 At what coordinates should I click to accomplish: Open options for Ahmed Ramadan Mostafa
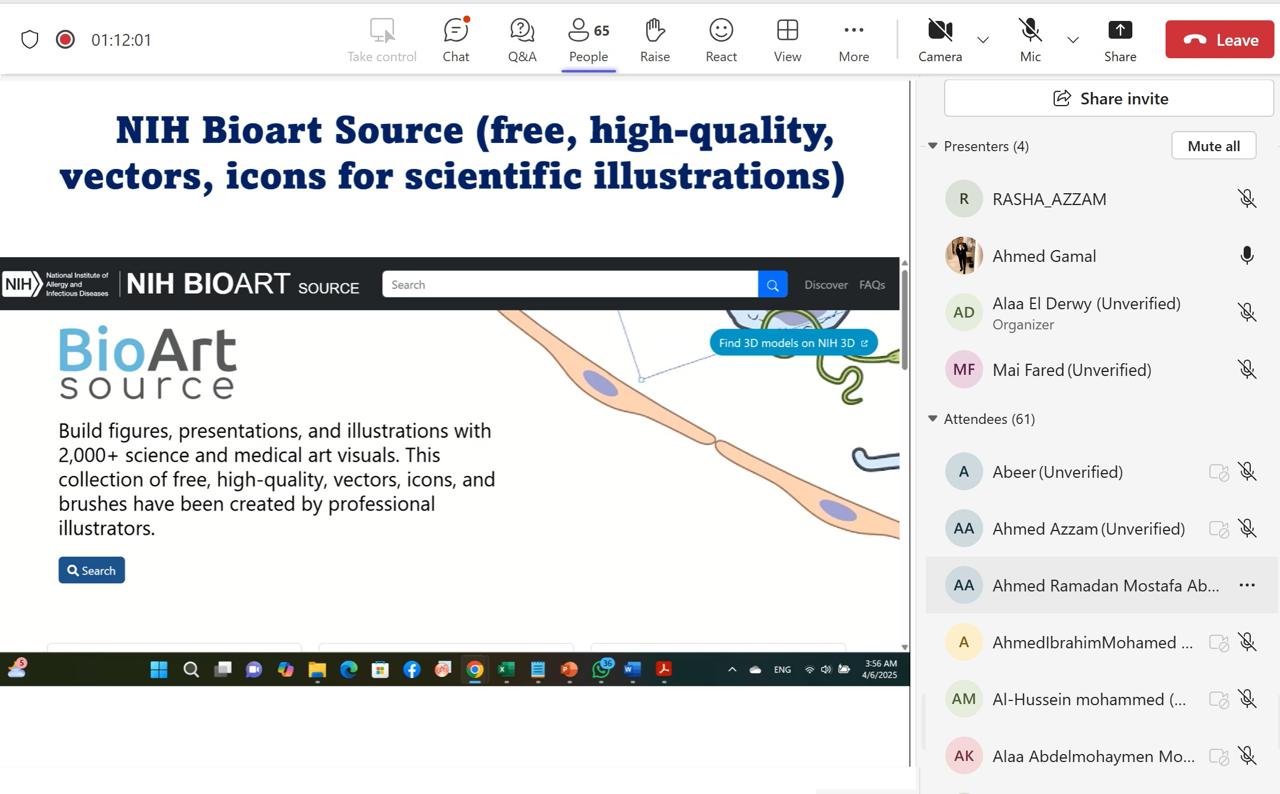click(x=1247, y=586)
